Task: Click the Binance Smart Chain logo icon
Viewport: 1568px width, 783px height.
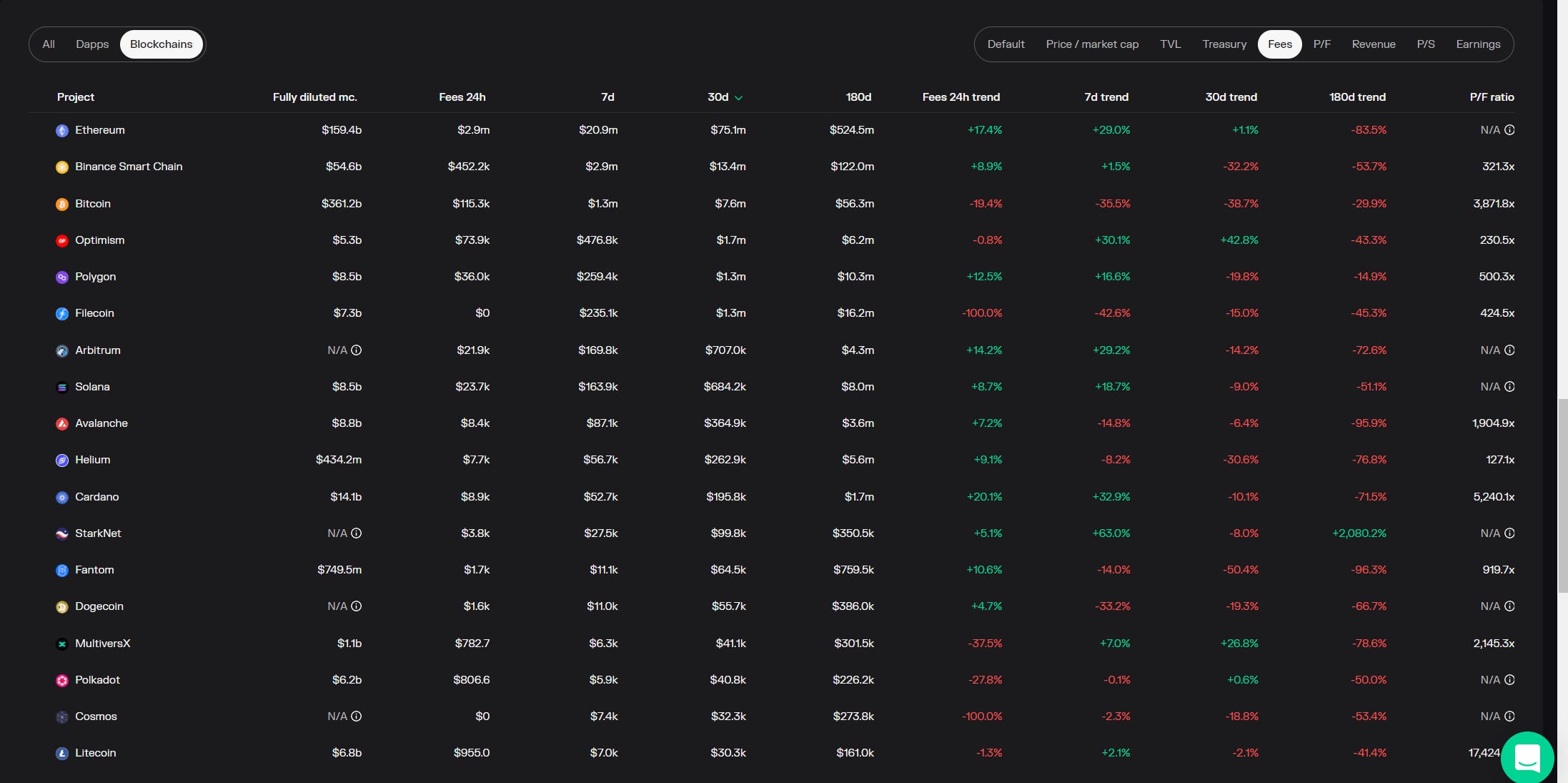Action: click(62, 167)
